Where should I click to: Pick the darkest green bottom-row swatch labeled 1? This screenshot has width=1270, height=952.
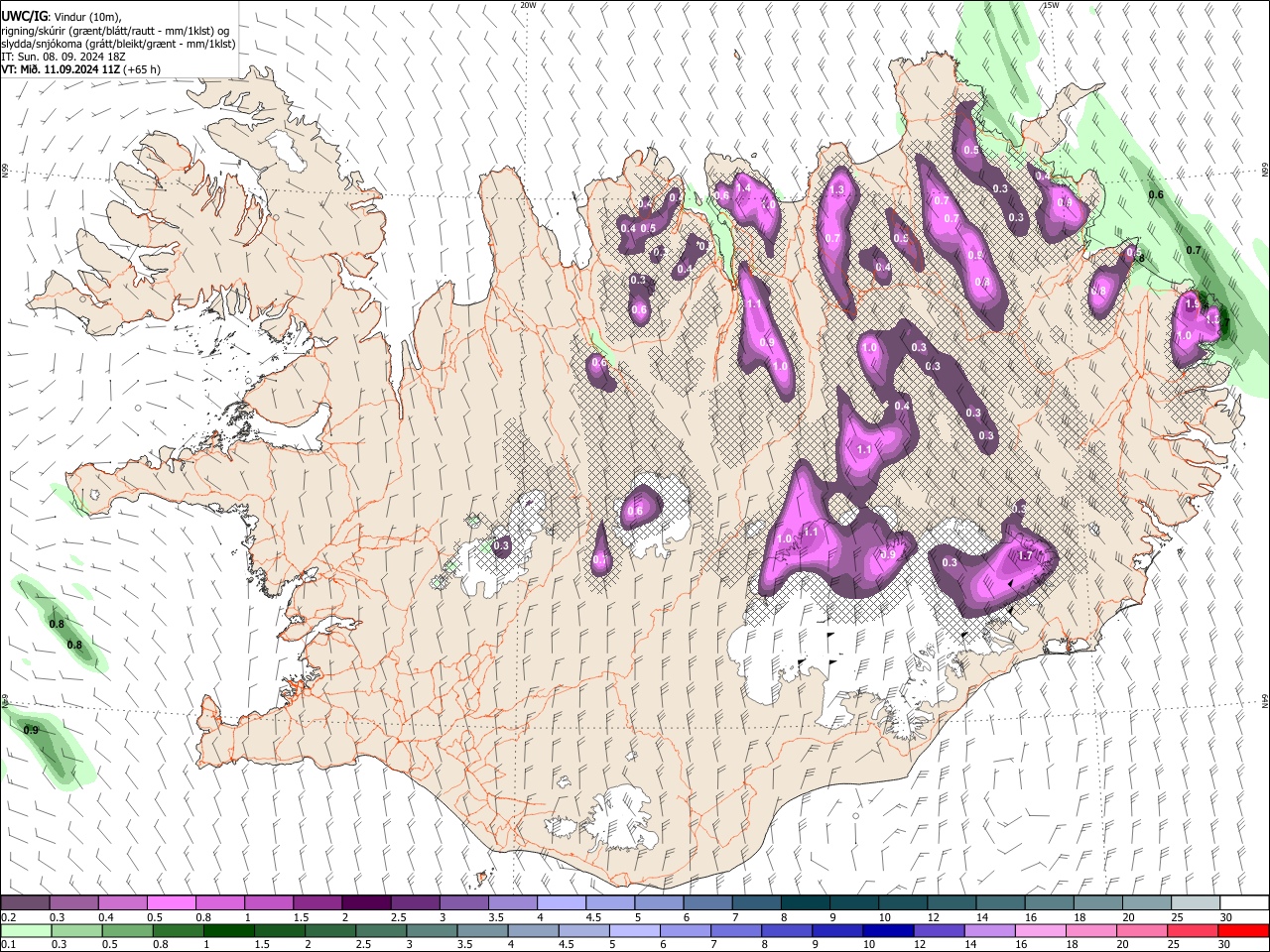click(x=228, y=930)
